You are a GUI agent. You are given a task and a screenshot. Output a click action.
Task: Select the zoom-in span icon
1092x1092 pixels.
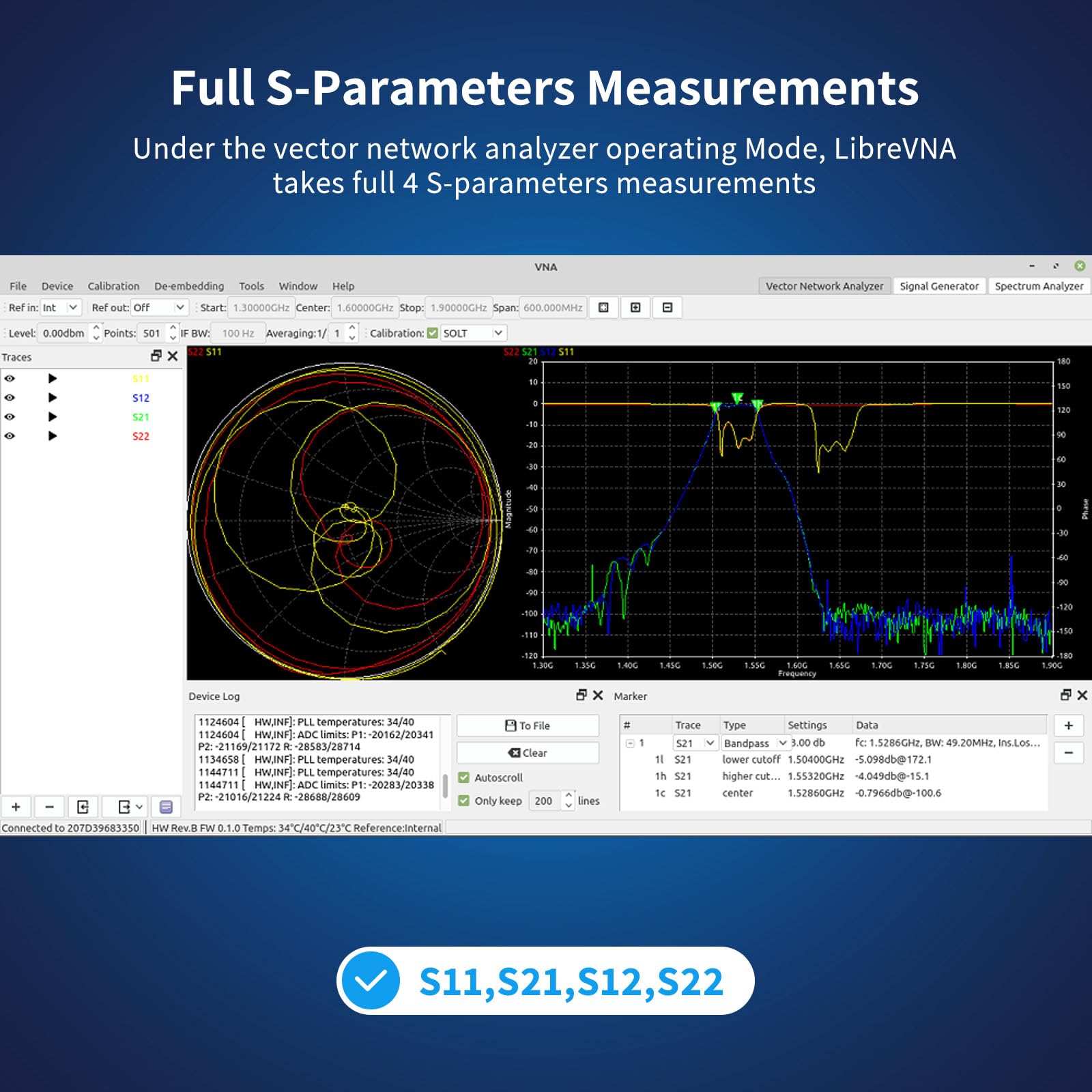634,308
